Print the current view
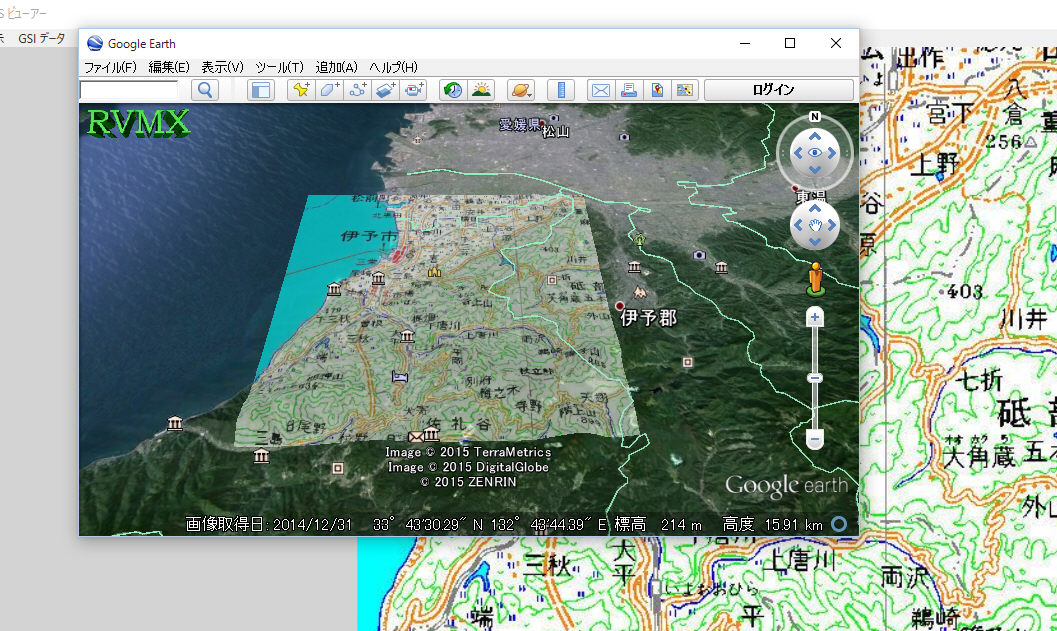1057x631 pixels. click(x=629, y=90)
